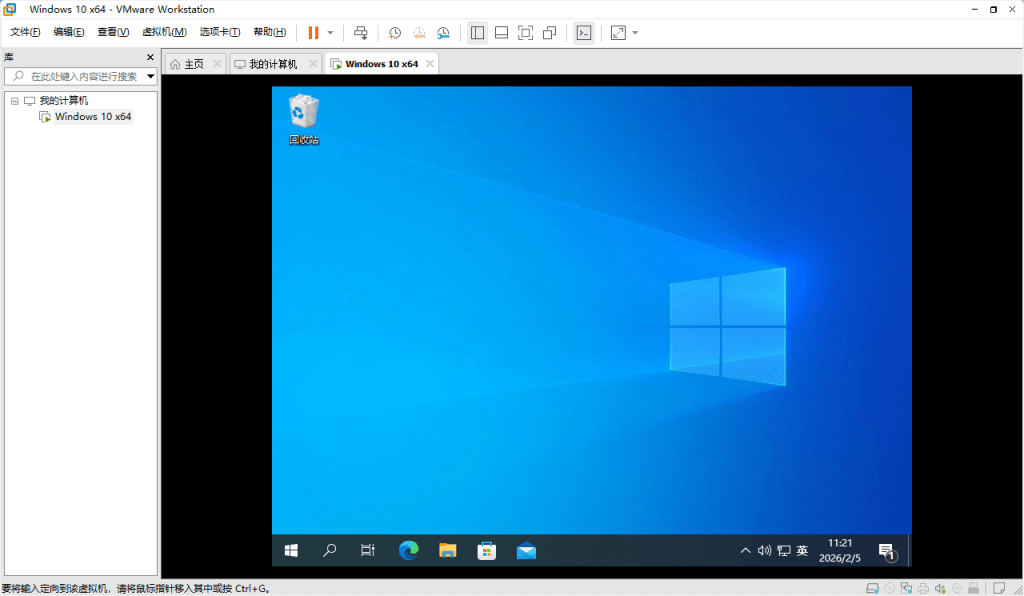Click the show desktop sliver in guest
The width and height of the screenshot is (1024, 596).
(x=909, y=551)
